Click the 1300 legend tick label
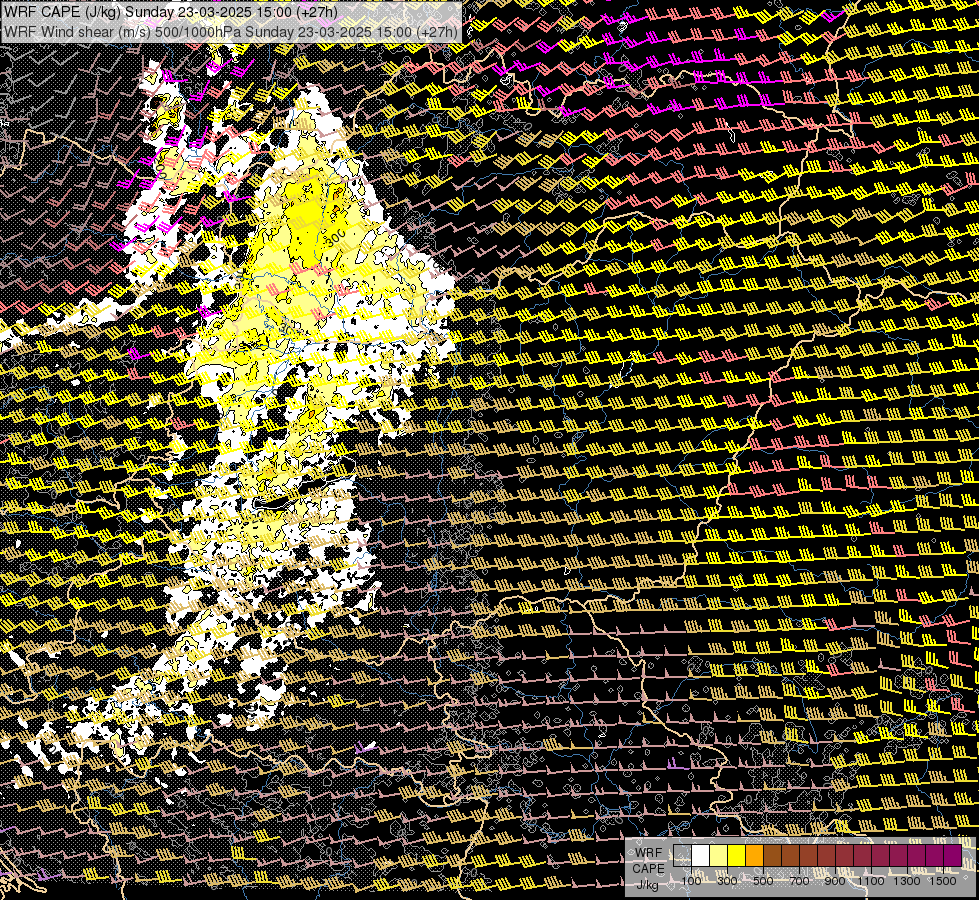The image size is (979, 900). 907,881
